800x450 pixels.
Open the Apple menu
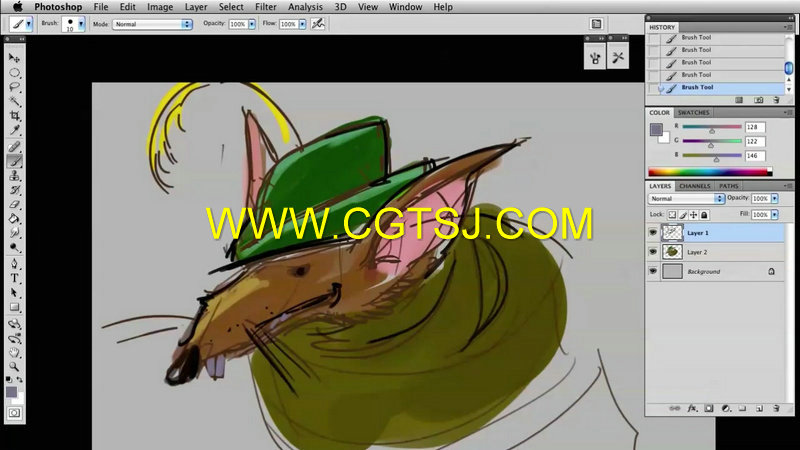point(17,7)
